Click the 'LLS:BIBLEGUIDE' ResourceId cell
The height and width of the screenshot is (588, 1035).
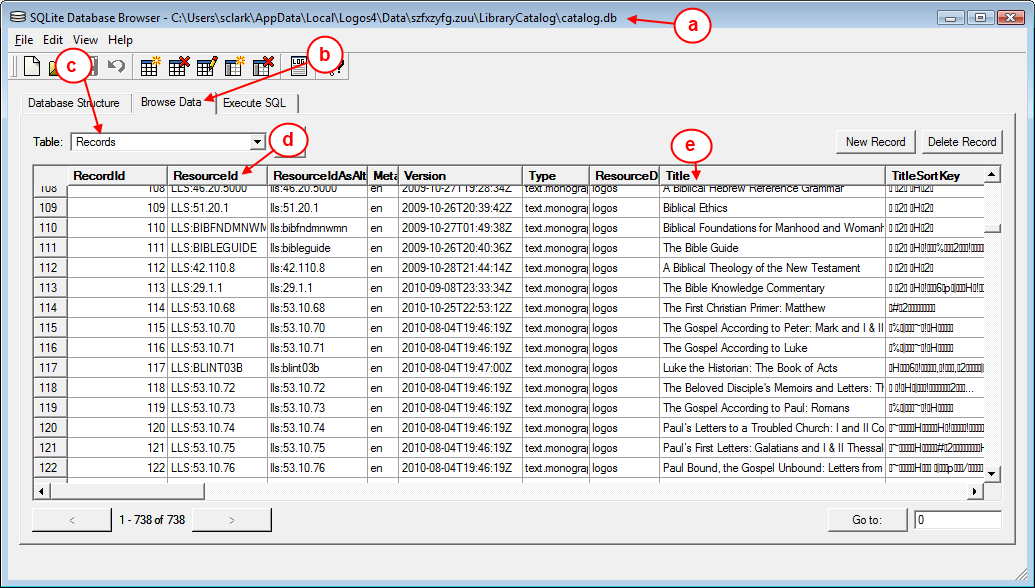click(x=217, y=248)
